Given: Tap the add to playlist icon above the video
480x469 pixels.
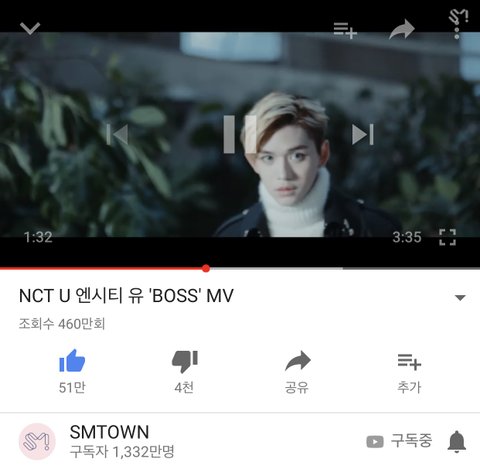Looking at the screenshot, I should tap(345, 30).
